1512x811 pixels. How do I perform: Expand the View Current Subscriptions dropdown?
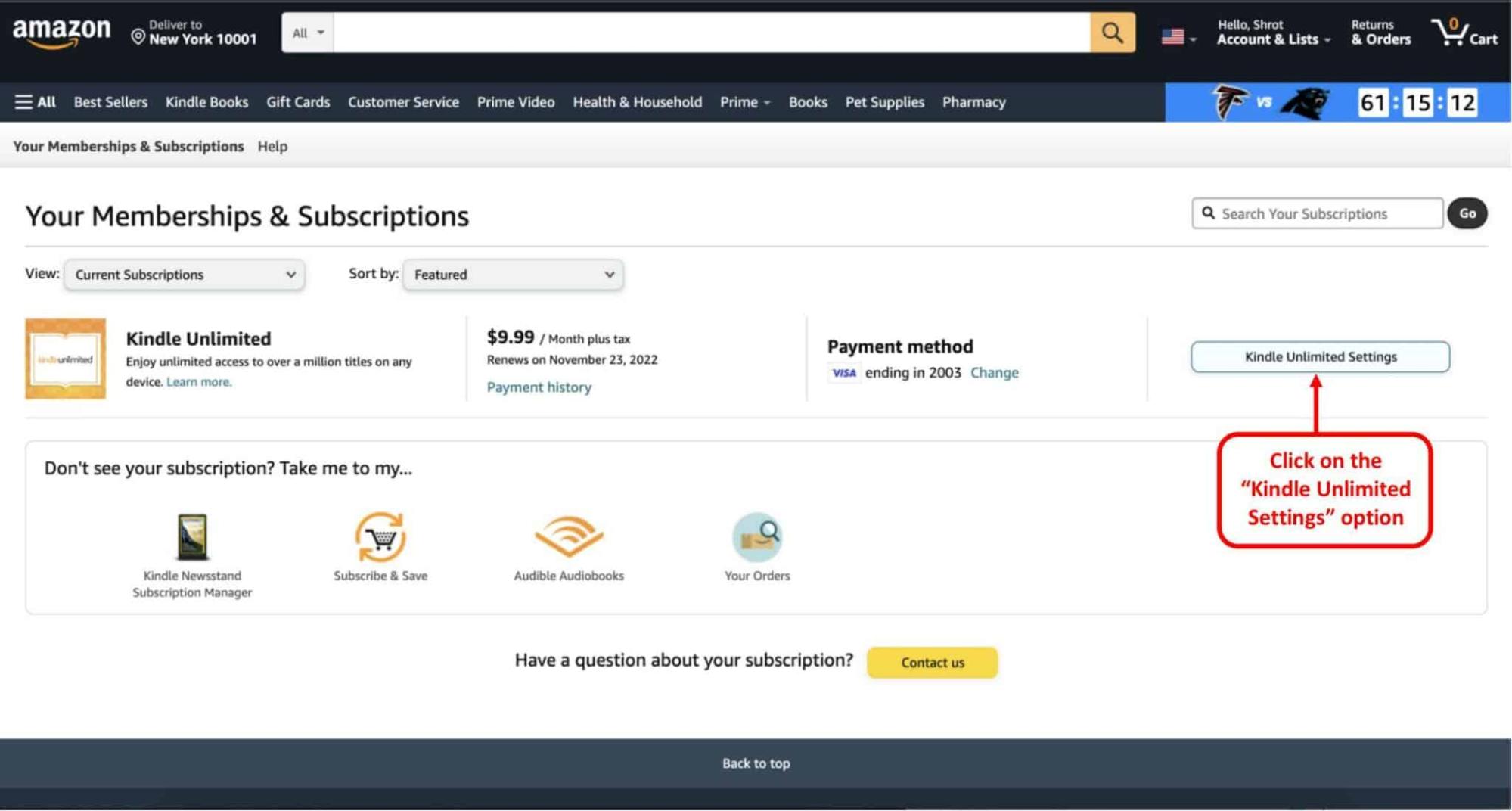(185, 275)
